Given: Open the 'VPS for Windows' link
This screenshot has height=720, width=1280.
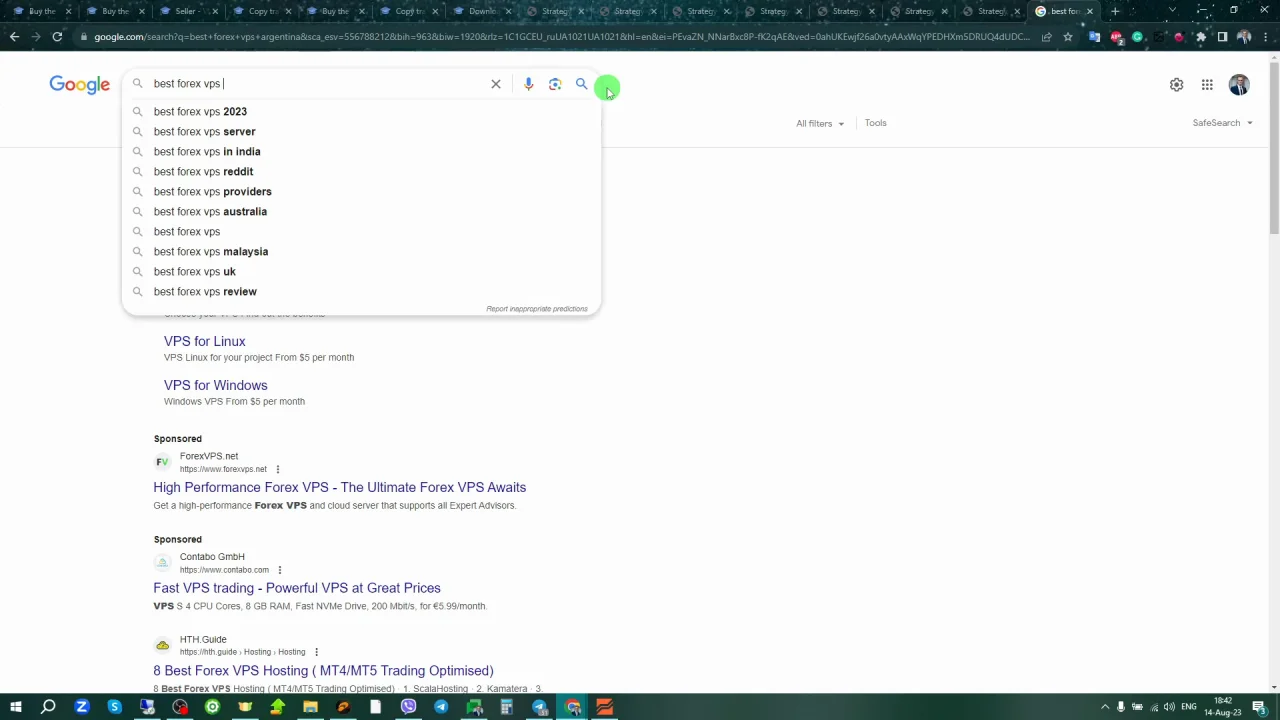Looking at the screenshot, I should pyautogui.click(x=215, y=385).
